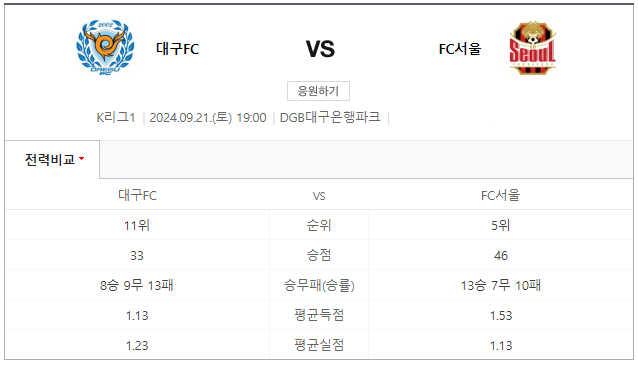Screen dimensions: 638x365
Task: Select the 승점 row label
Action: (319, 255)
